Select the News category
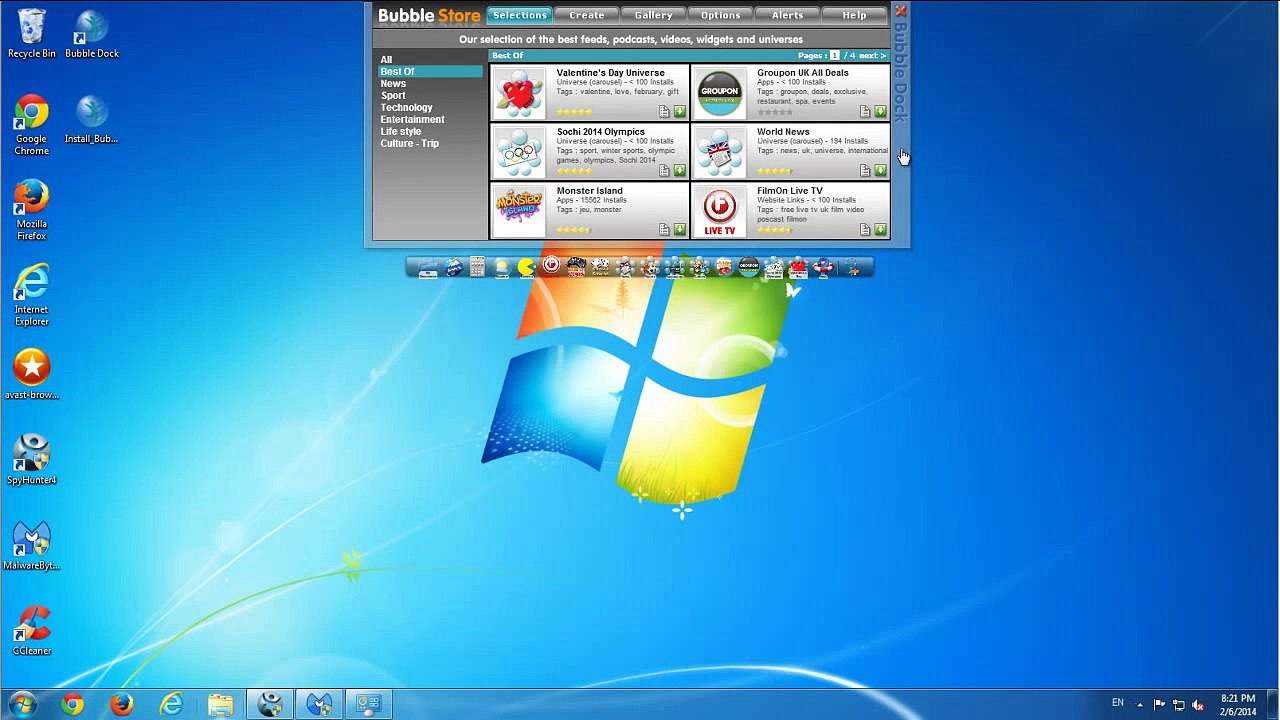 pos(393,84)
